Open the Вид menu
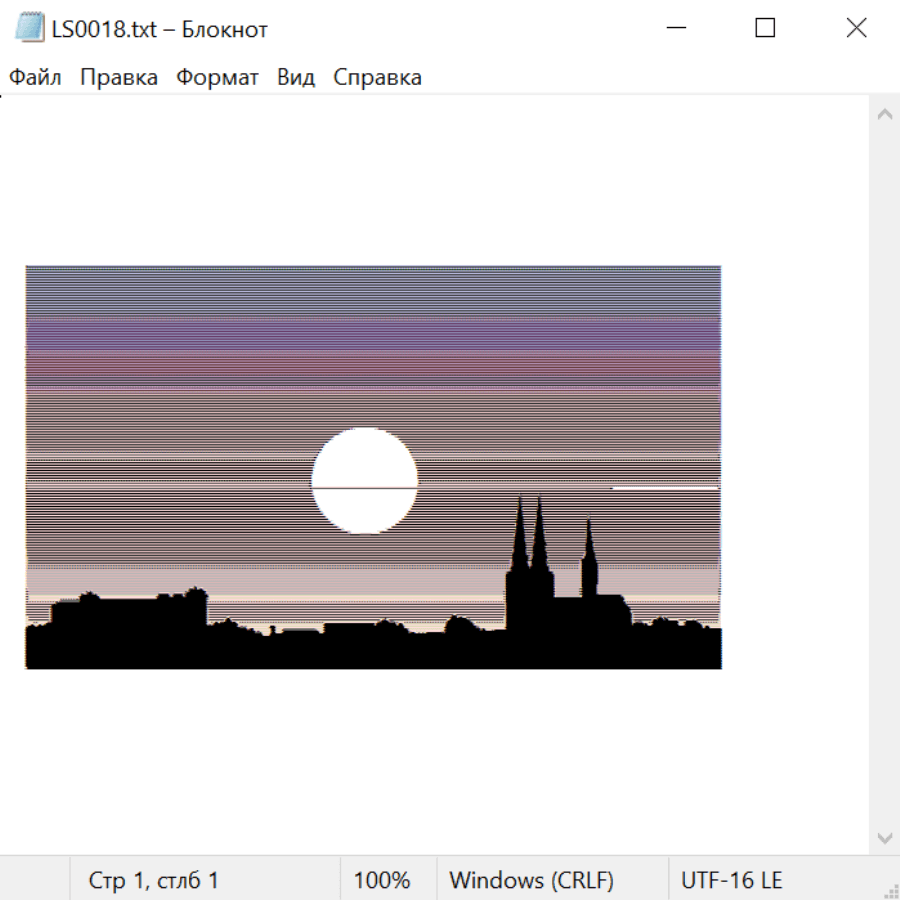This screenshot has height=900, width=900. click(x=295, y=78)
